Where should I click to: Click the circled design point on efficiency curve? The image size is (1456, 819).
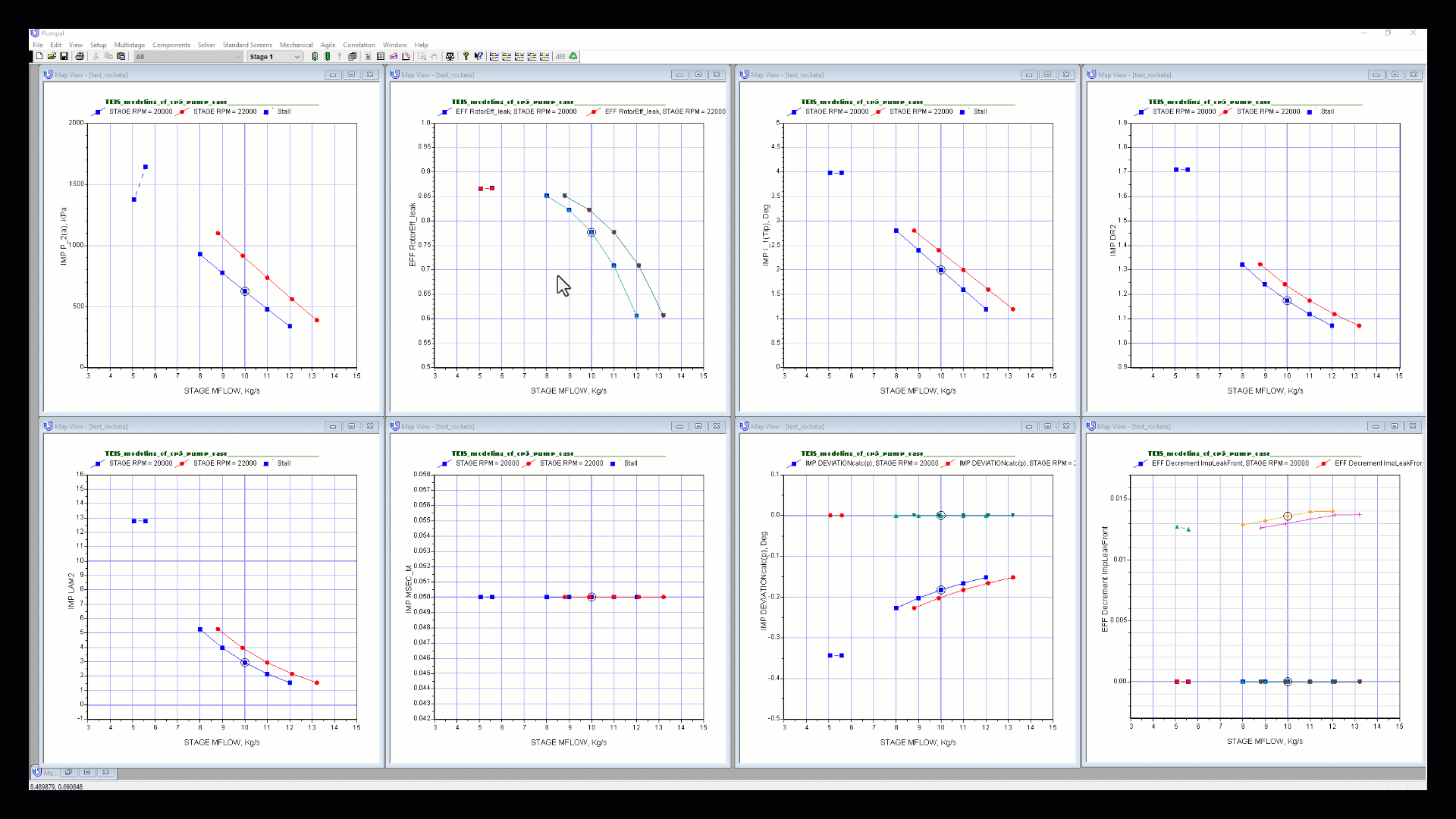click(x=591, y=233)
